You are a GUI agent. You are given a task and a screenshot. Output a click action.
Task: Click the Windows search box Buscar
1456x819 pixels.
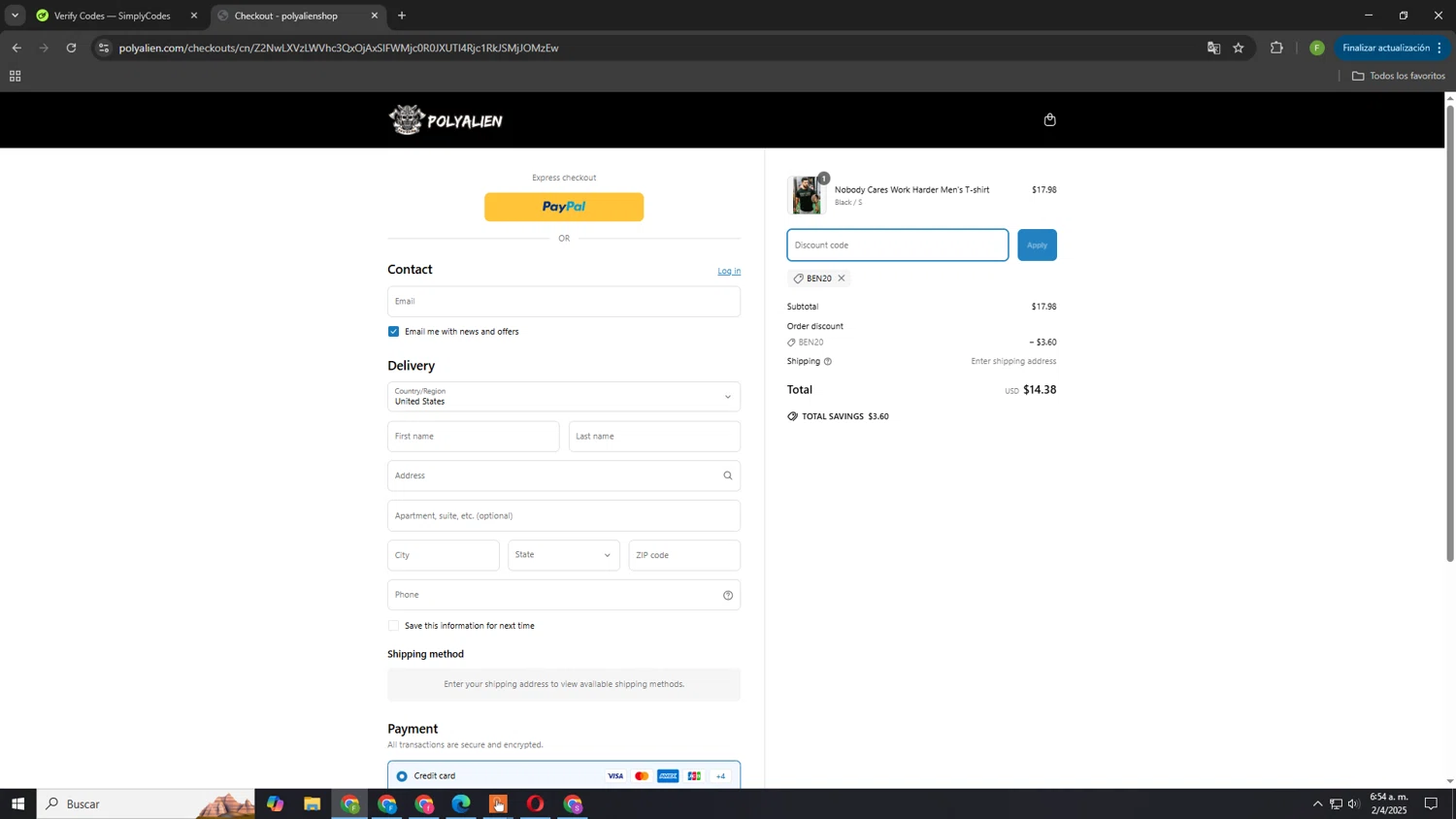(146, 804)
